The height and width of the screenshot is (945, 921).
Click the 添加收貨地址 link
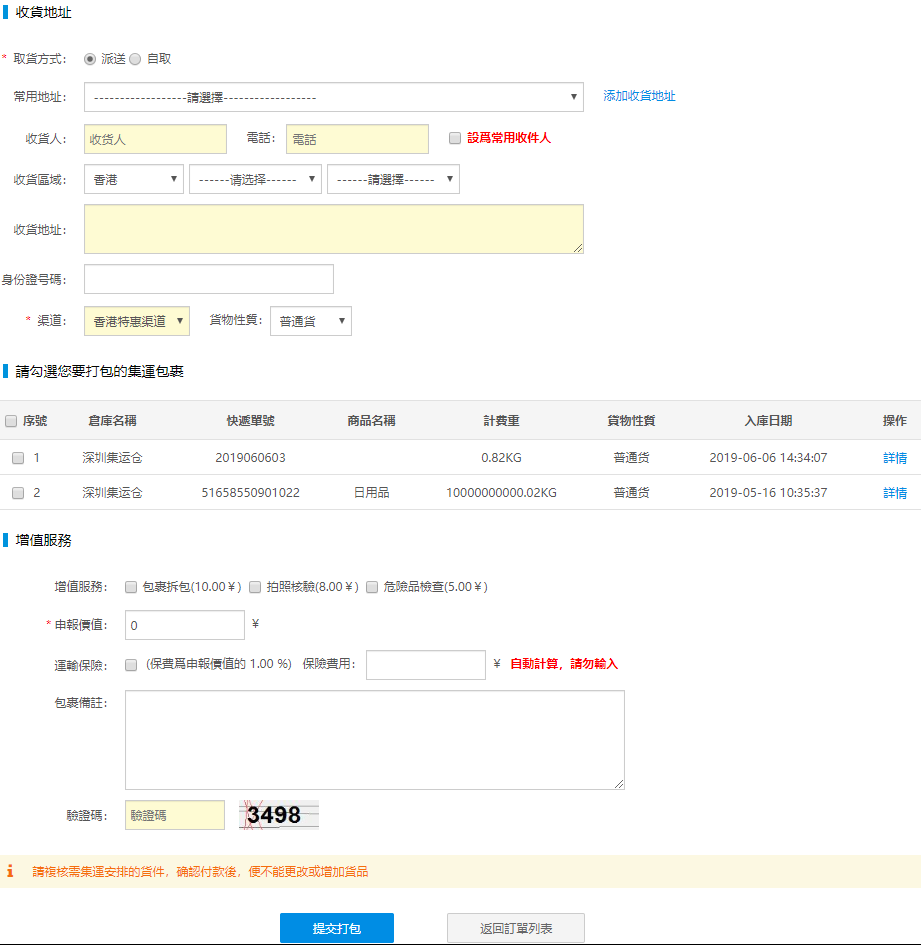[639, 96]
